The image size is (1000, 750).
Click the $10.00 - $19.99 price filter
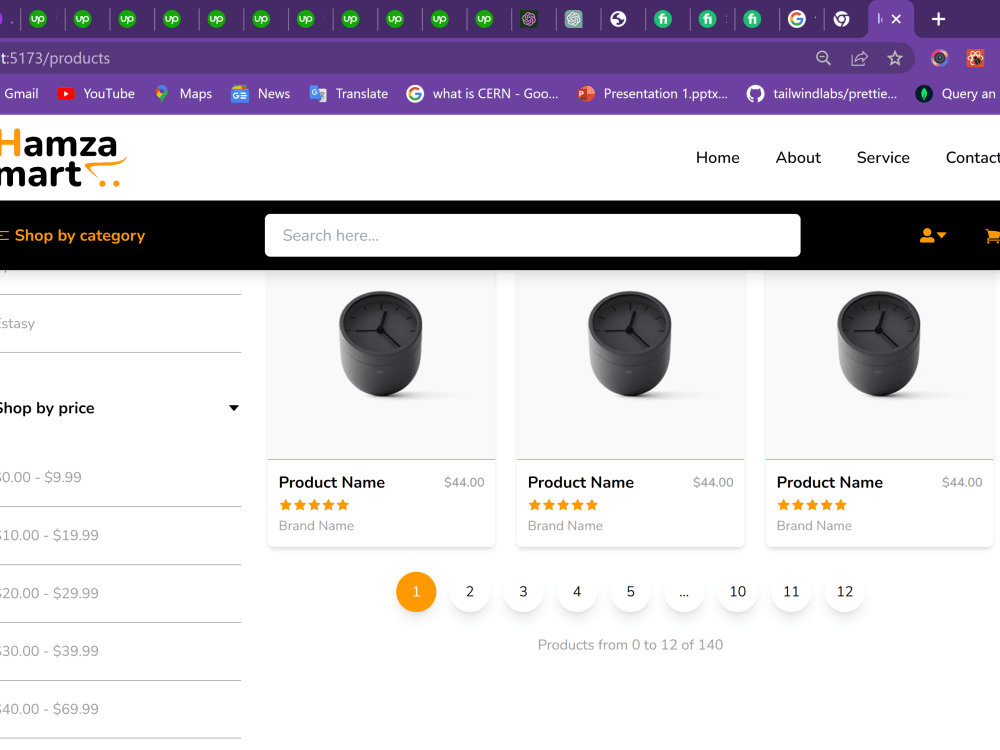[x=48, y=535]
